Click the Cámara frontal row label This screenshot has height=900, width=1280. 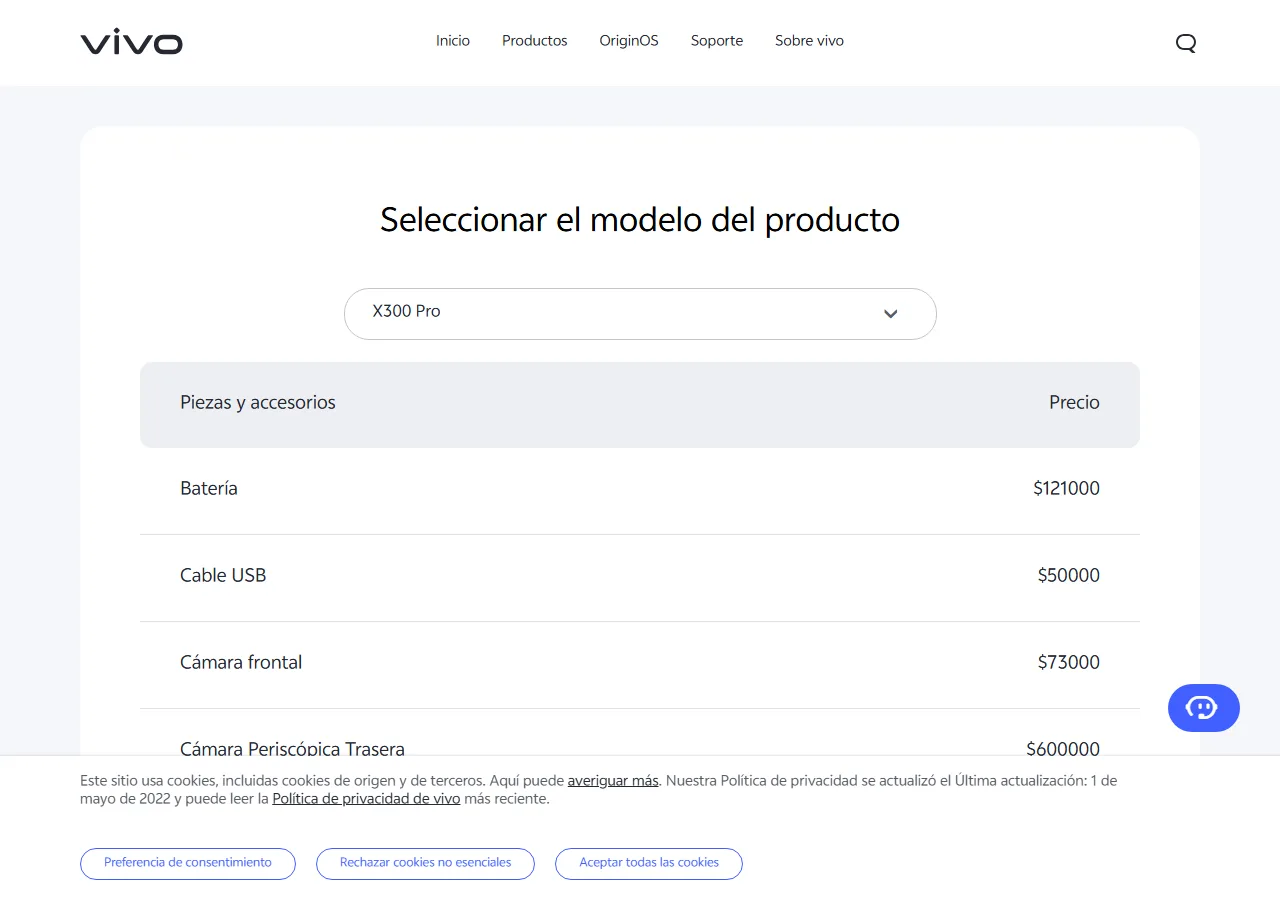(x=241, y=663)
